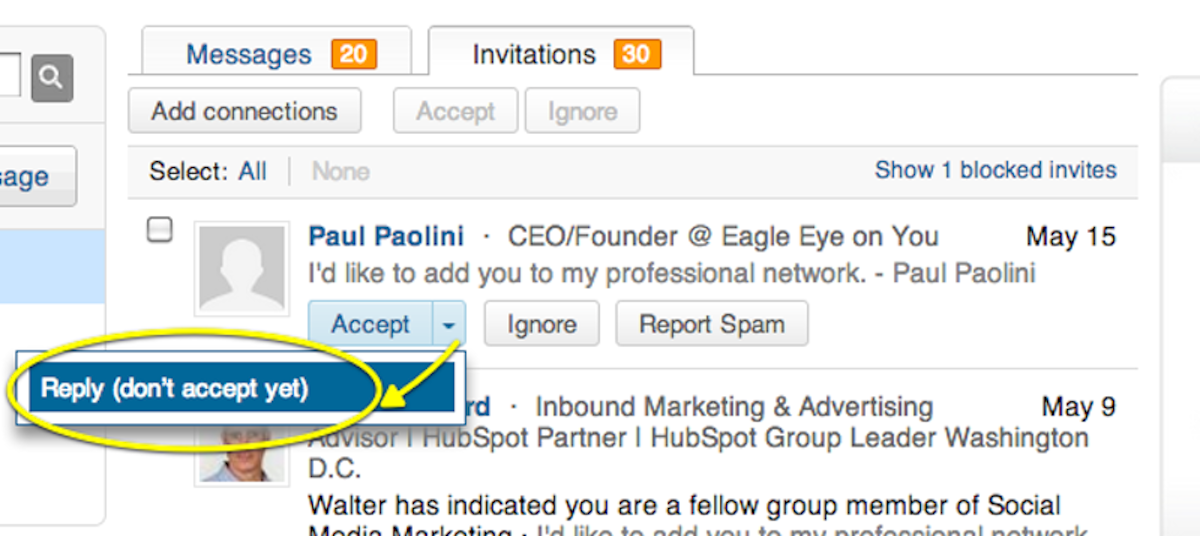Ignore Paul Paolini's invitation
Screen dimensions: 1200x536
pos(542,325)
